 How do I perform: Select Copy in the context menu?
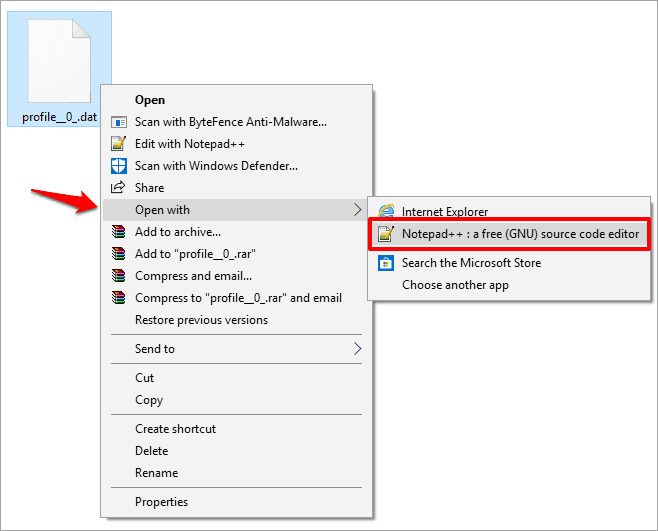click(x=149, y=400)
